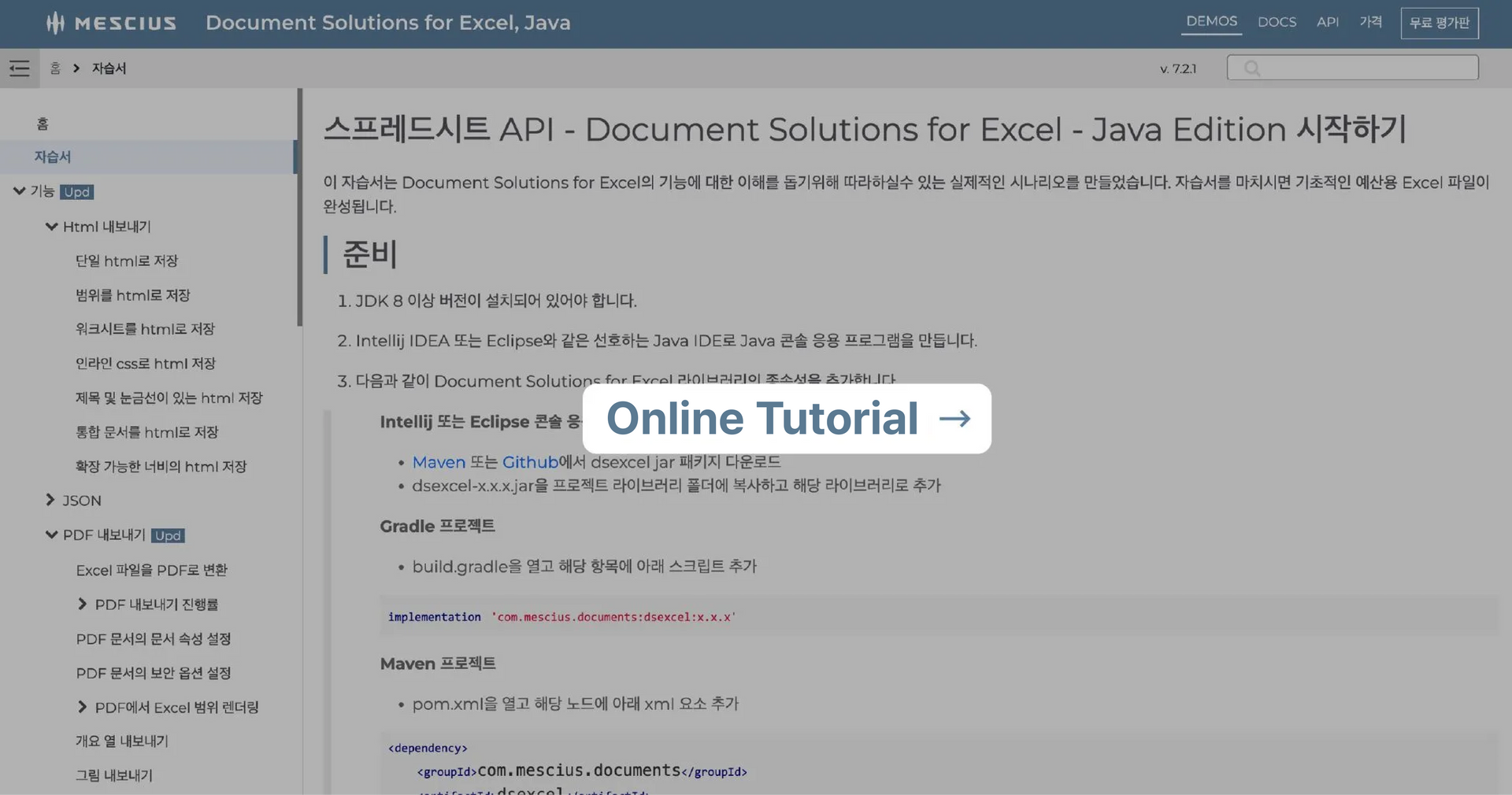
Task: Click the build.gradle bullet text
Action: point(584,566)
